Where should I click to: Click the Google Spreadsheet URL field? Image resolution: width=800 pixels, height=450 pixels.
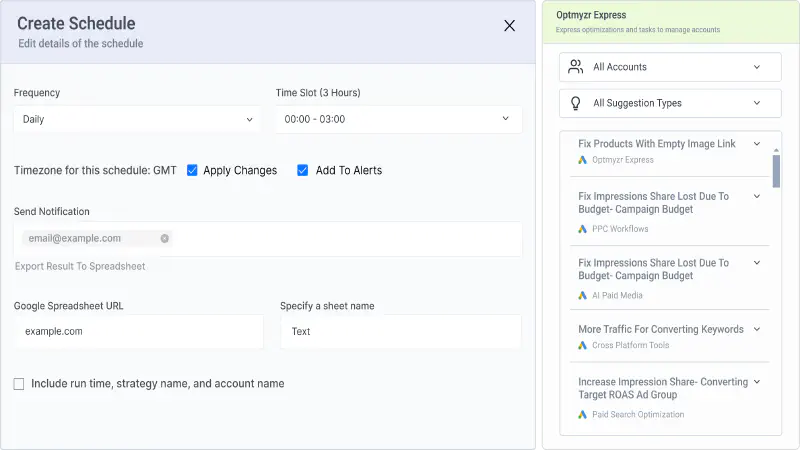(x=138, y=332)
